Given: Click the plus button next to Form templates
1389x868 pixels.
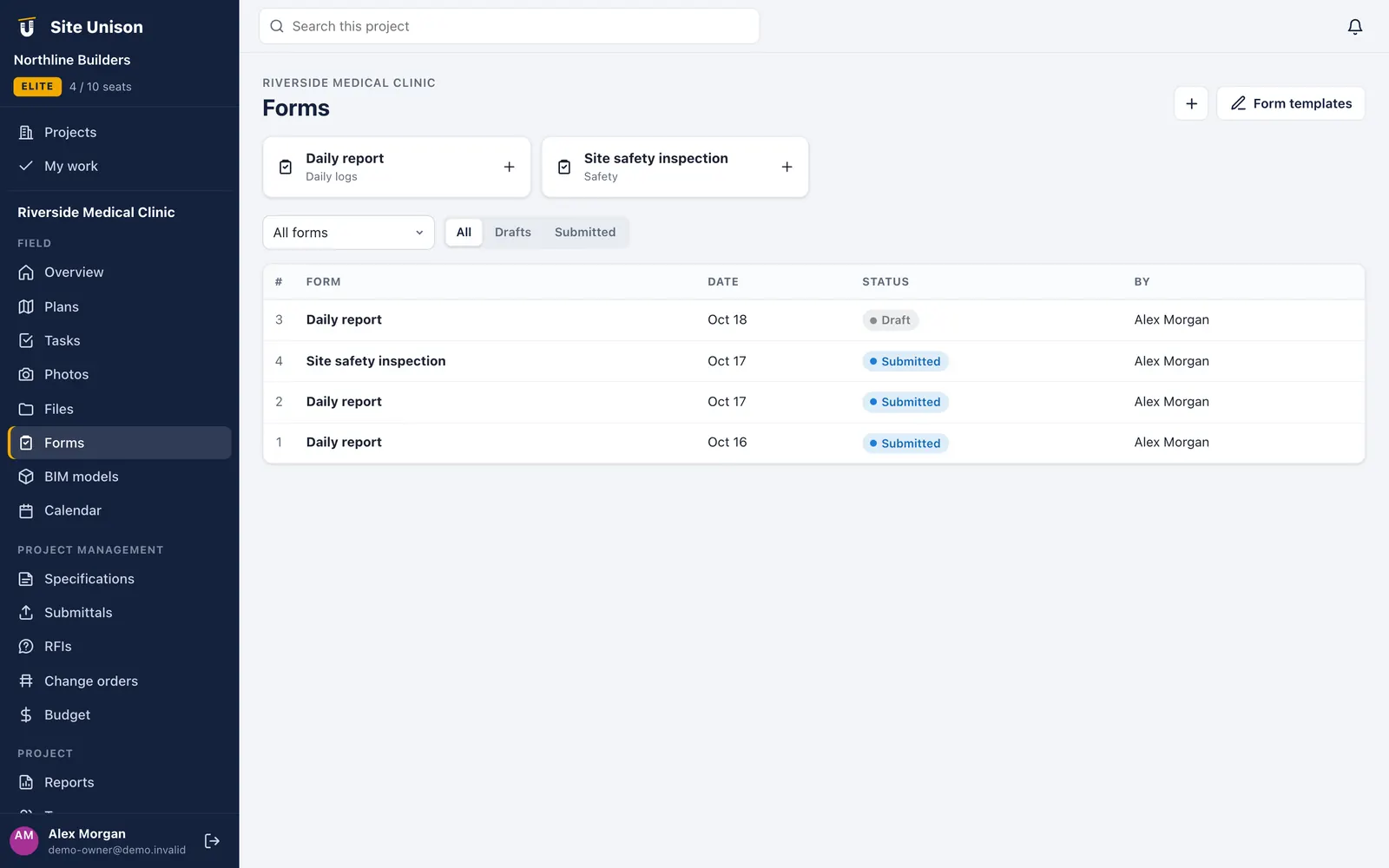Looking at the screenshot, I should point(1191,103).
